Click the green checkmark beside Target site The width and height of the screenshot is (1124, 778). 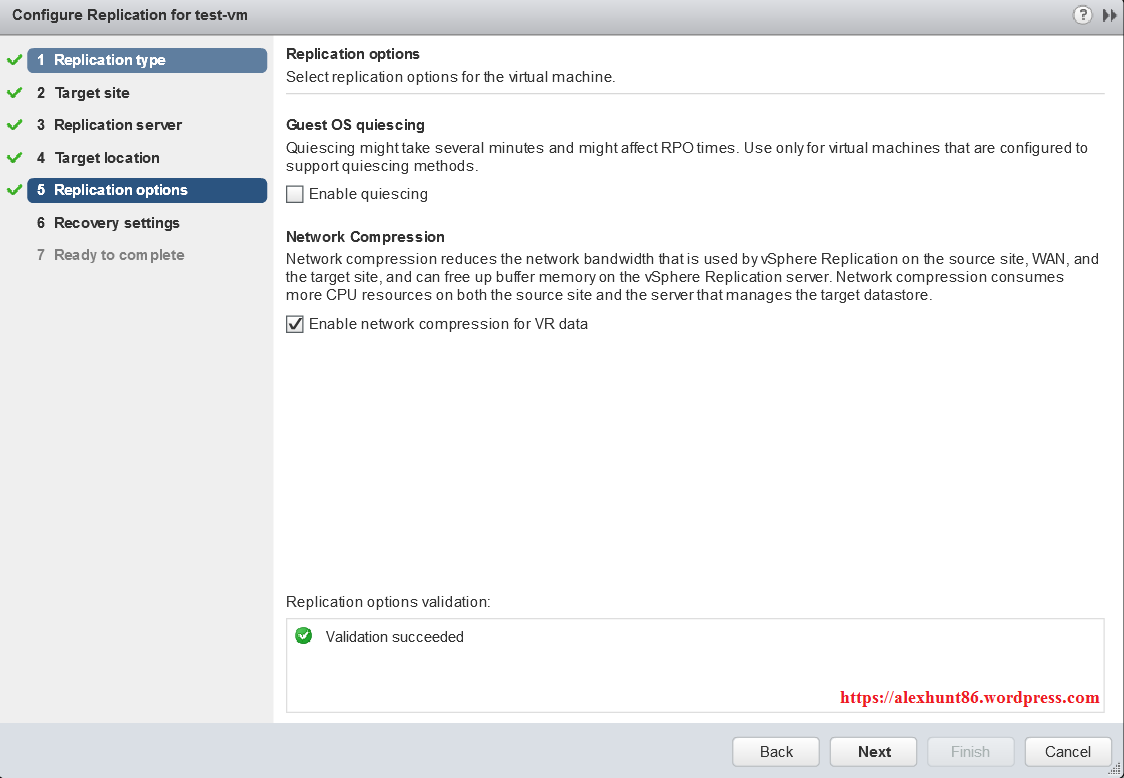click(14, 93)
